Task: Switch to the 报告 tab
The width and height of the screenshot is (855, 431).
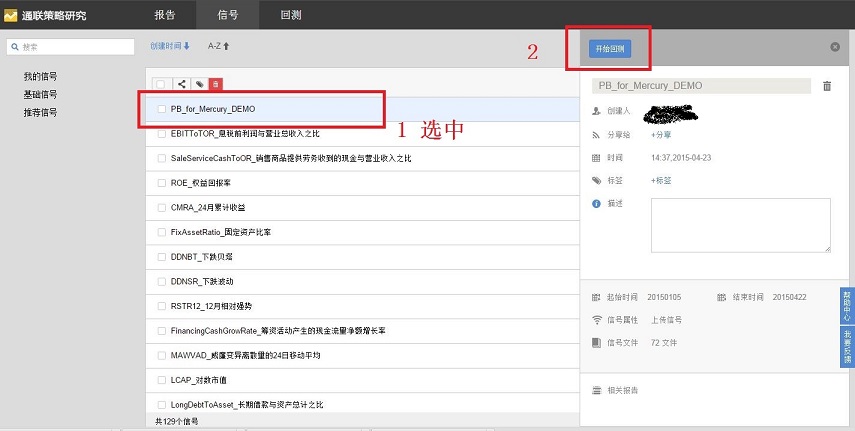Action: click(165, 15)
